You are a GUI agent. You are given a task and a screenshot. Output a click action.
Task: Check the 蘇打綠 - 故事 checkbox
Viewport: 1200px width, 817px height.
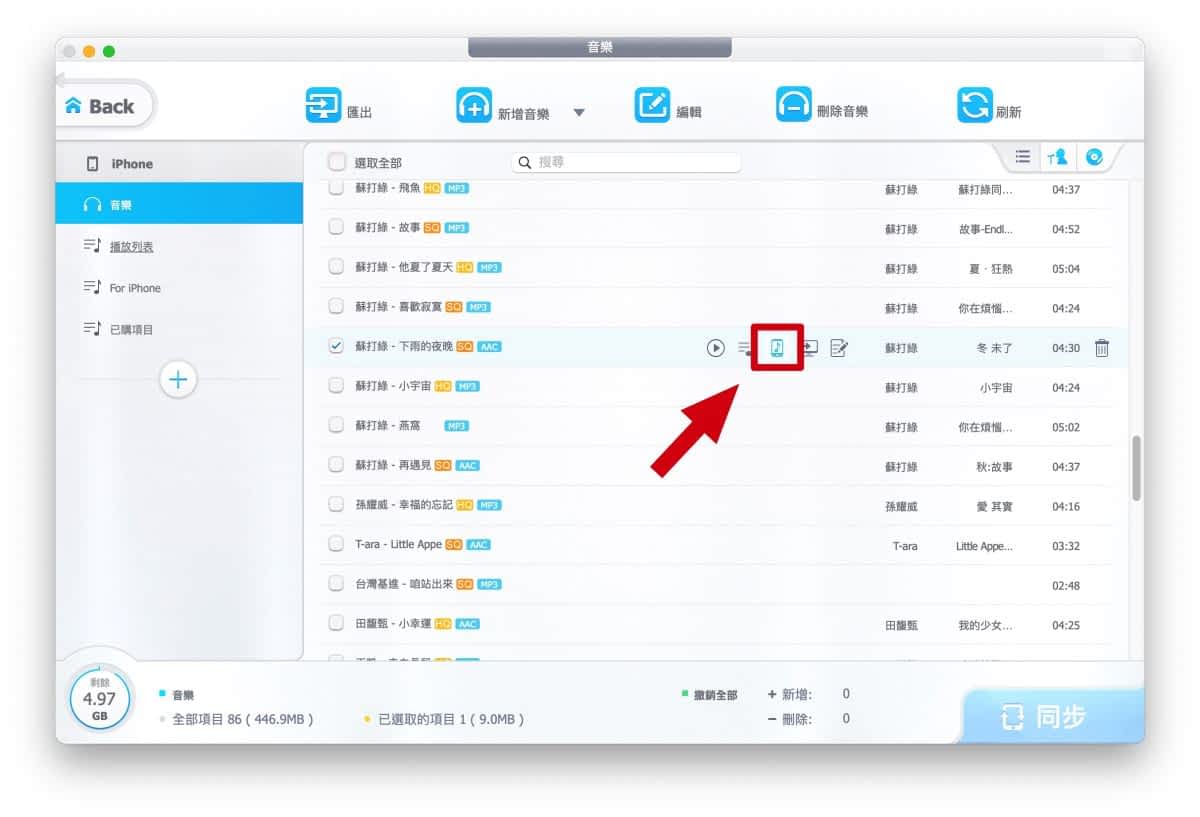click(336, 227)
